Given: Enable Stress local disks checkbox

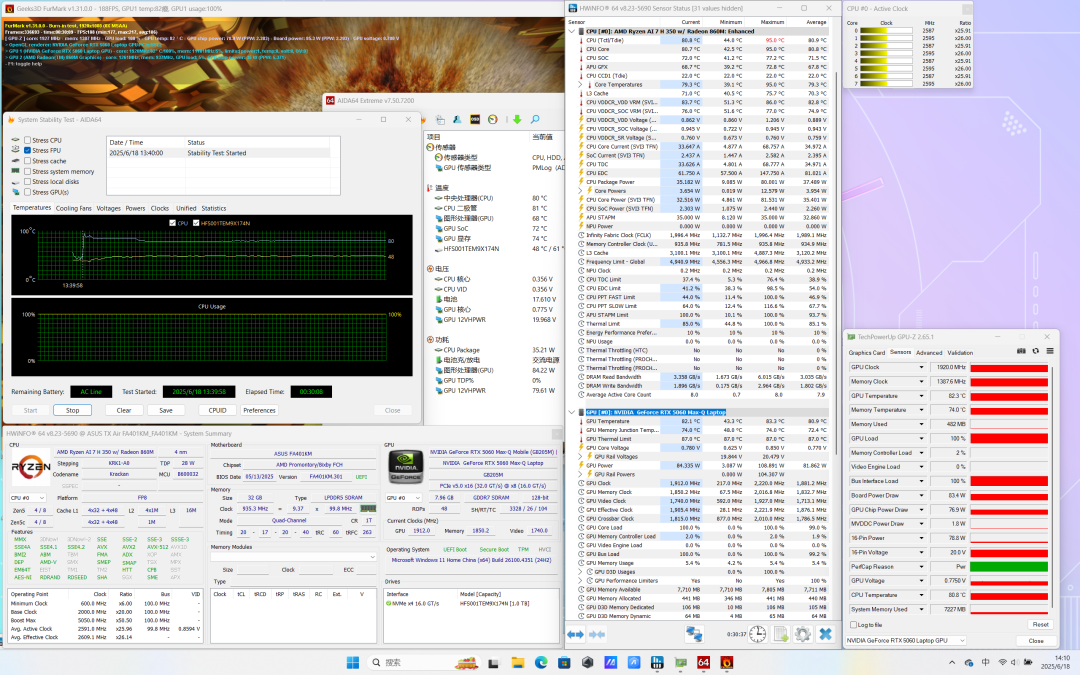Looking at the screenshot, I should [x=28, y=182].
